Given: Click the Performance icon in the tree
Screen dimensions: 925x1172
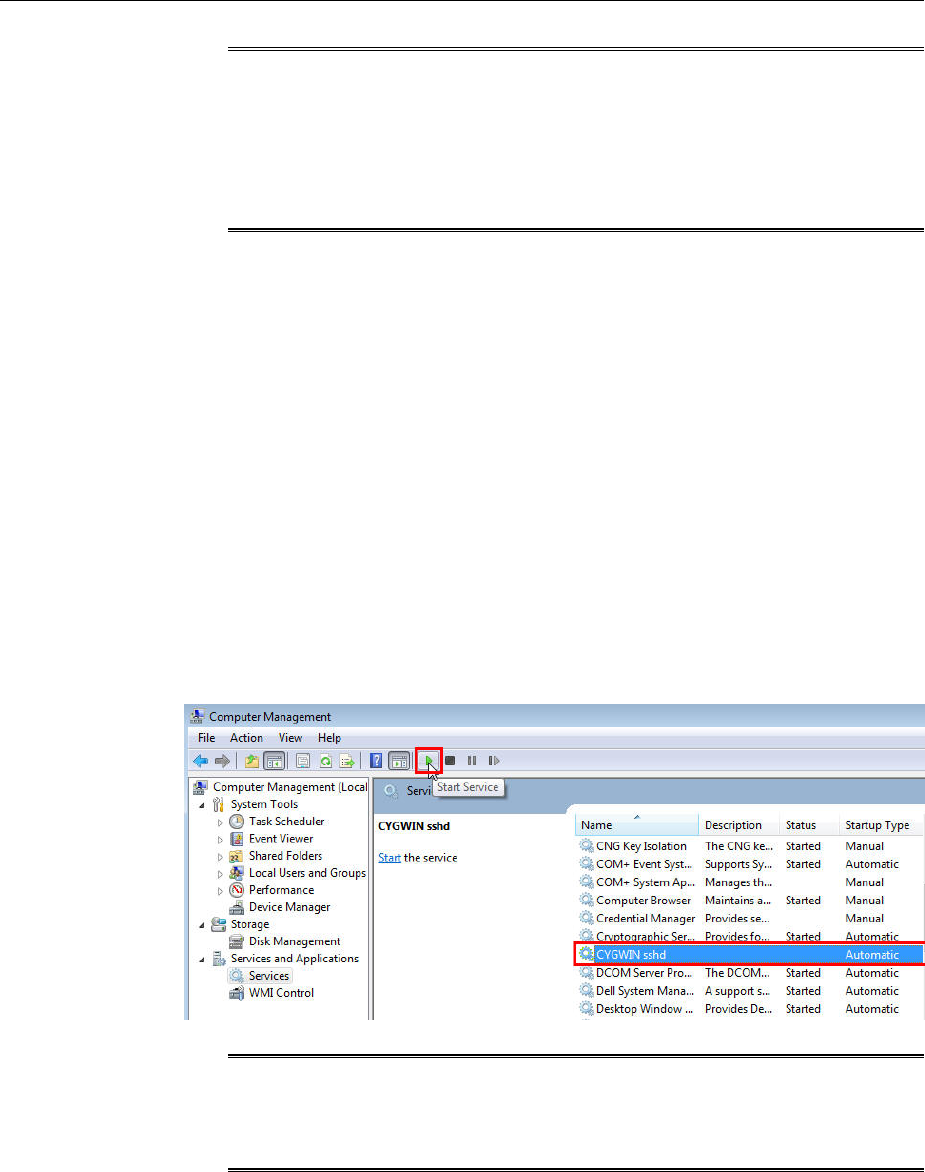Looking at the screenshot, I should pos(237,889).
